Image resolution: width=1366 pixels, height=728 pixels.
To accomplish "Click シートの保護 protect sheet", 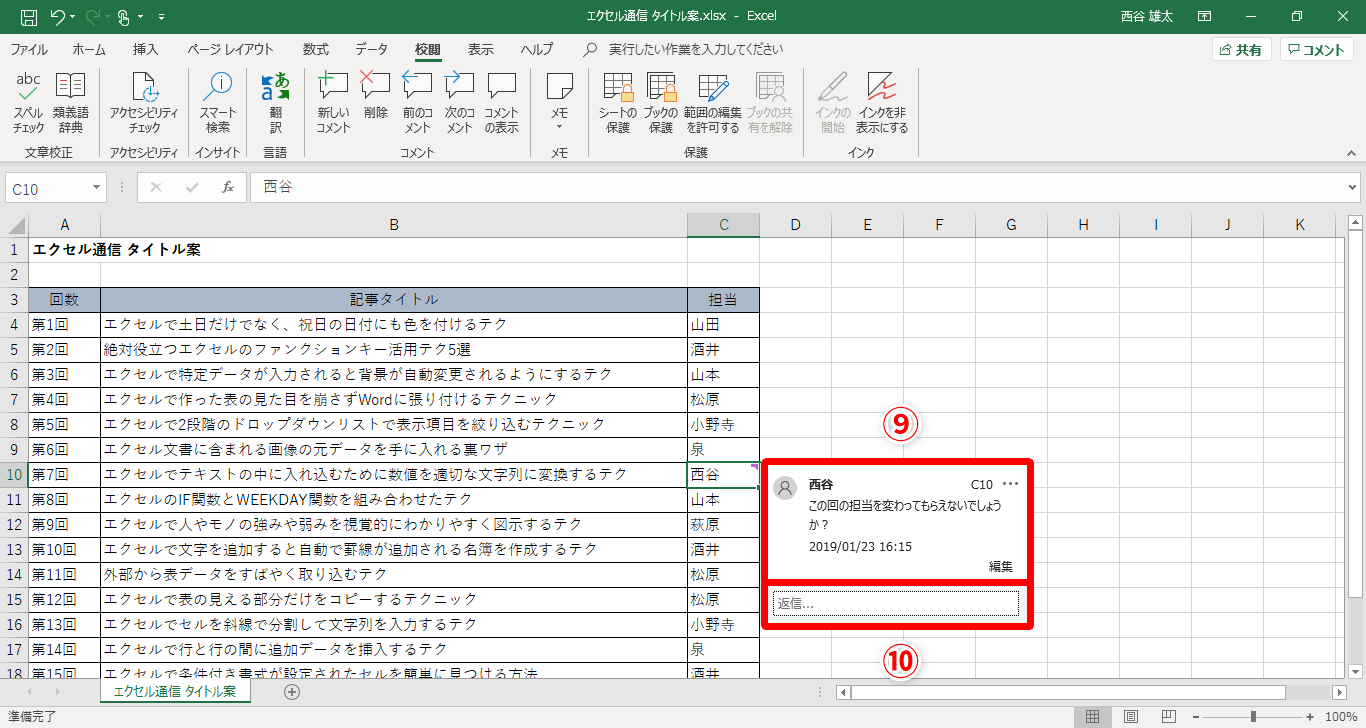I will click(618, 103).
